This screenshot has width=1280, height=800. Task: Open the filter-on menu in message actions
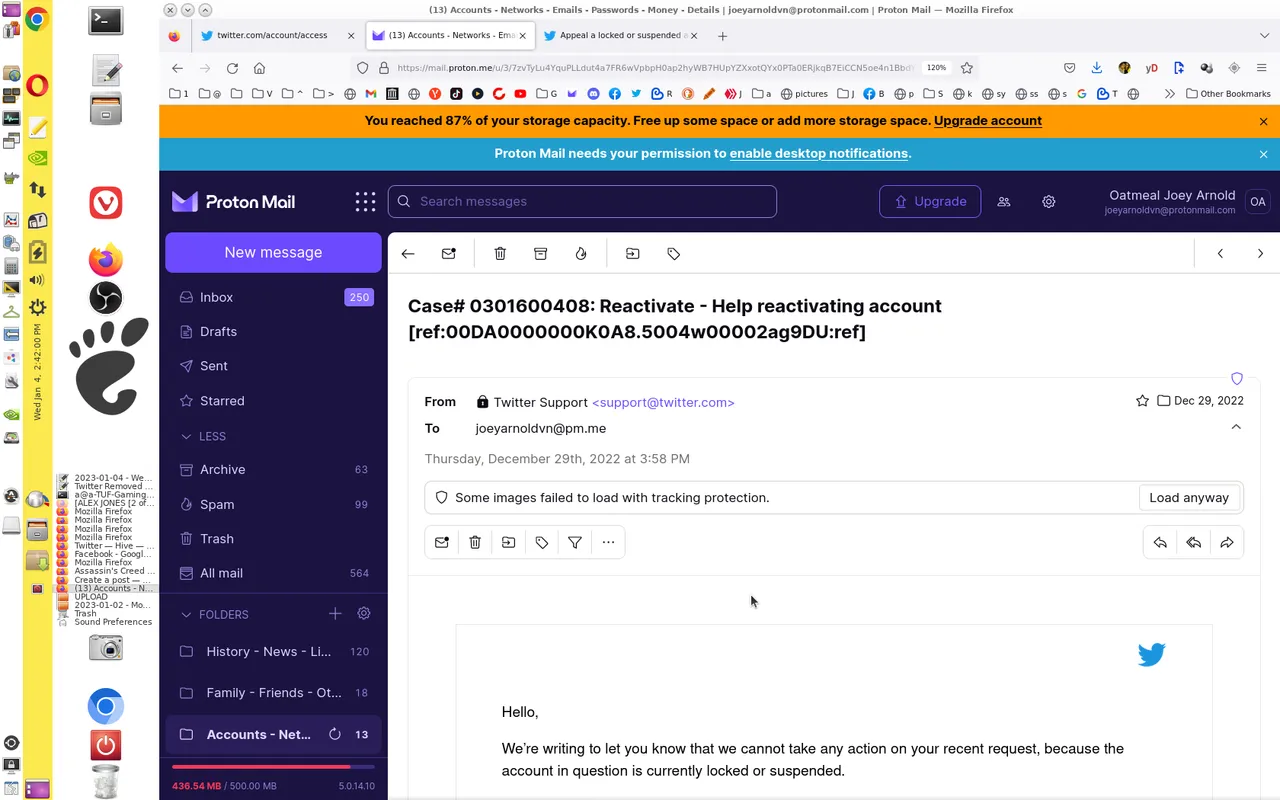pyautogui.click(x=575, y=542)
